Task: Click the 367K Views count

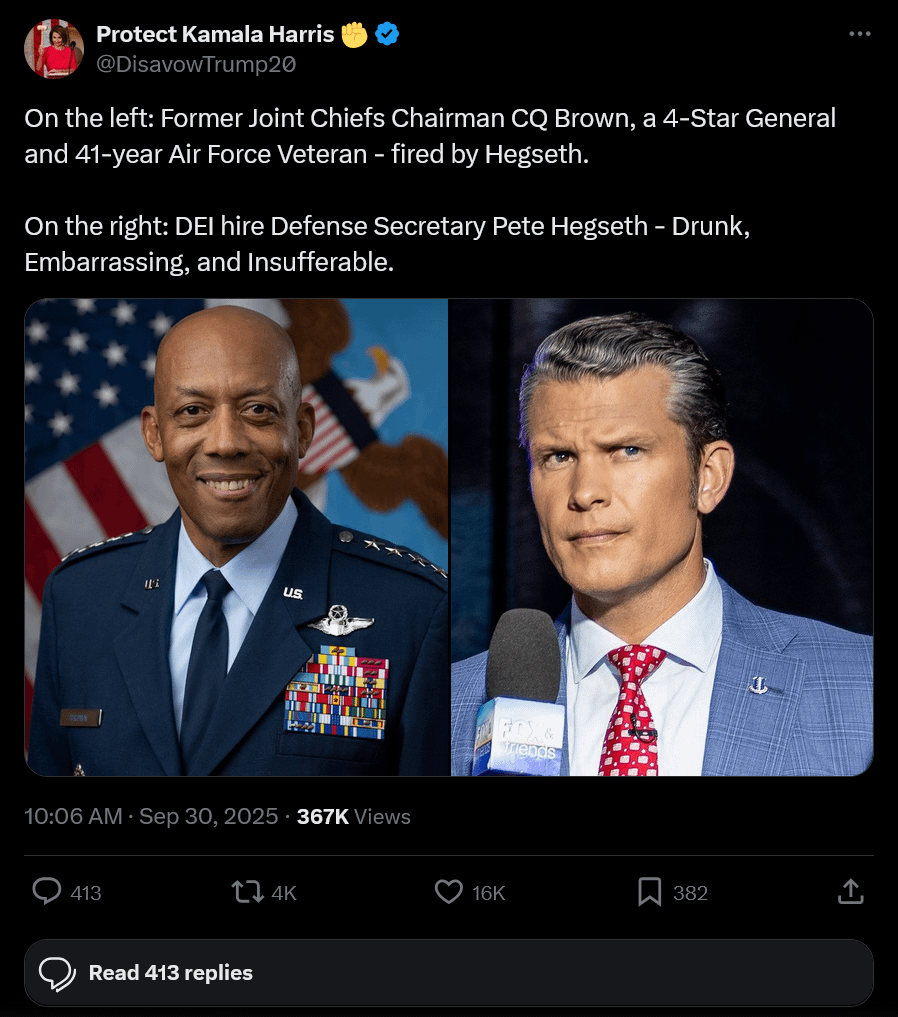Action: pos(353,816)
